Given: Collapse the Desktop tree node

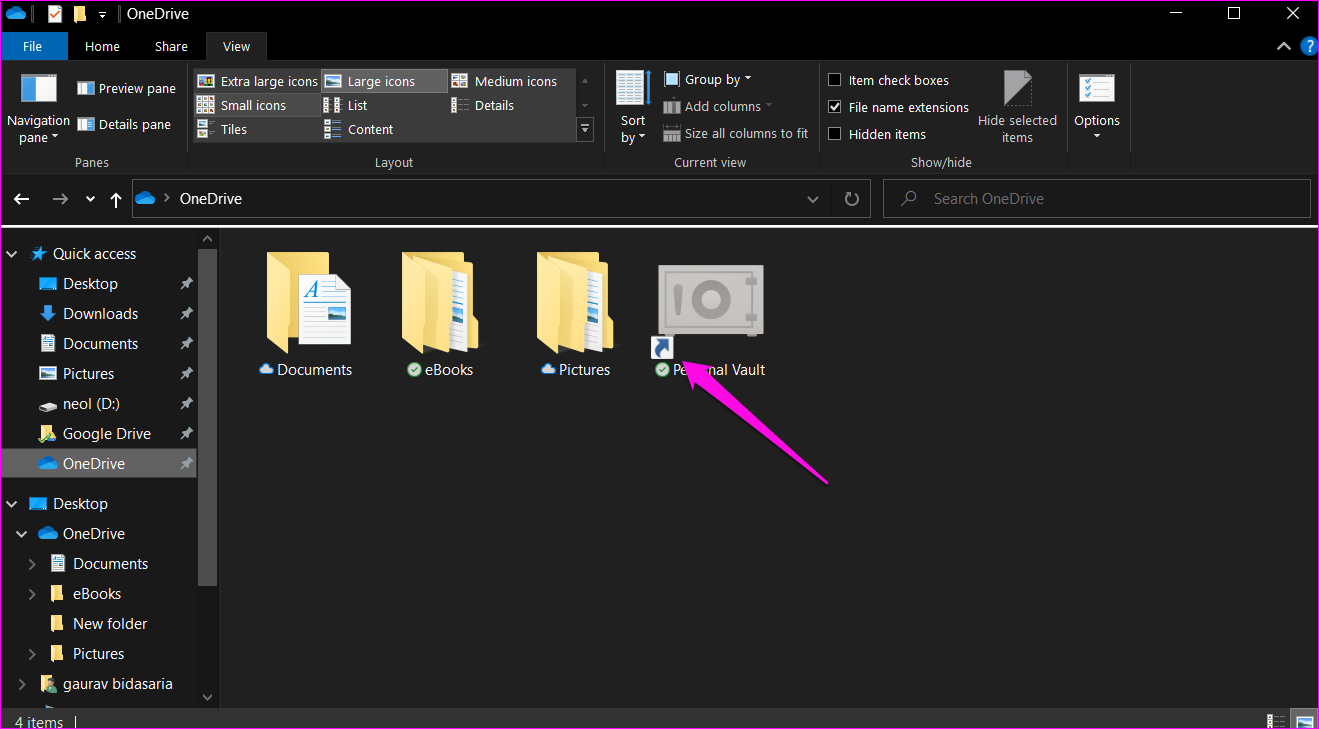Looking at the screenshot, I should point(12,504).
